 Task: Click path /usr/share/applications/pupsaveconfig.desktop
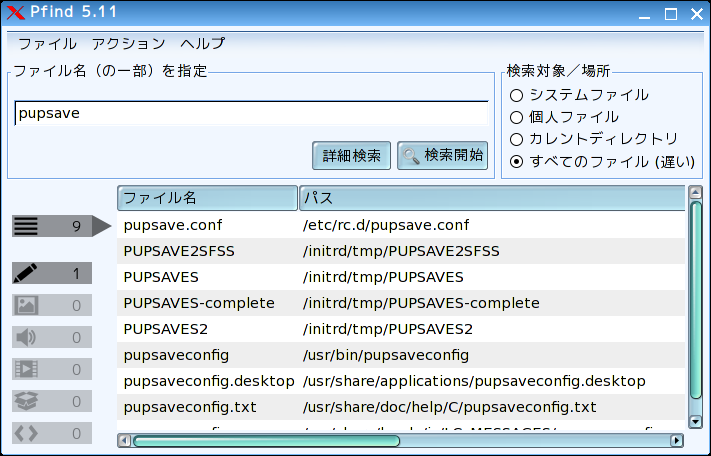[474, 381]
